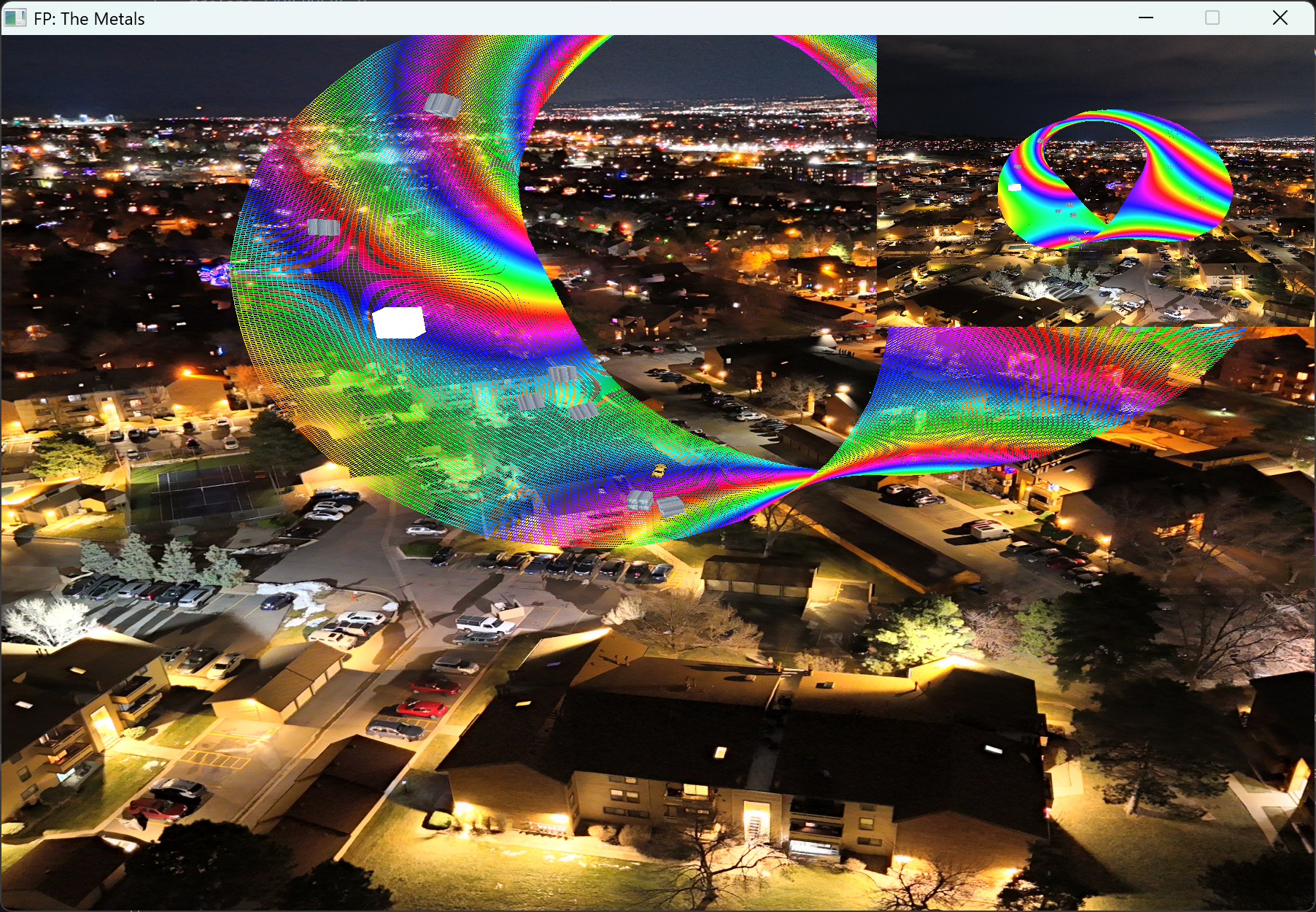Select the yellow car on the rainbow surface
The width and height of the screenshot is (1316, 912).
659,471
